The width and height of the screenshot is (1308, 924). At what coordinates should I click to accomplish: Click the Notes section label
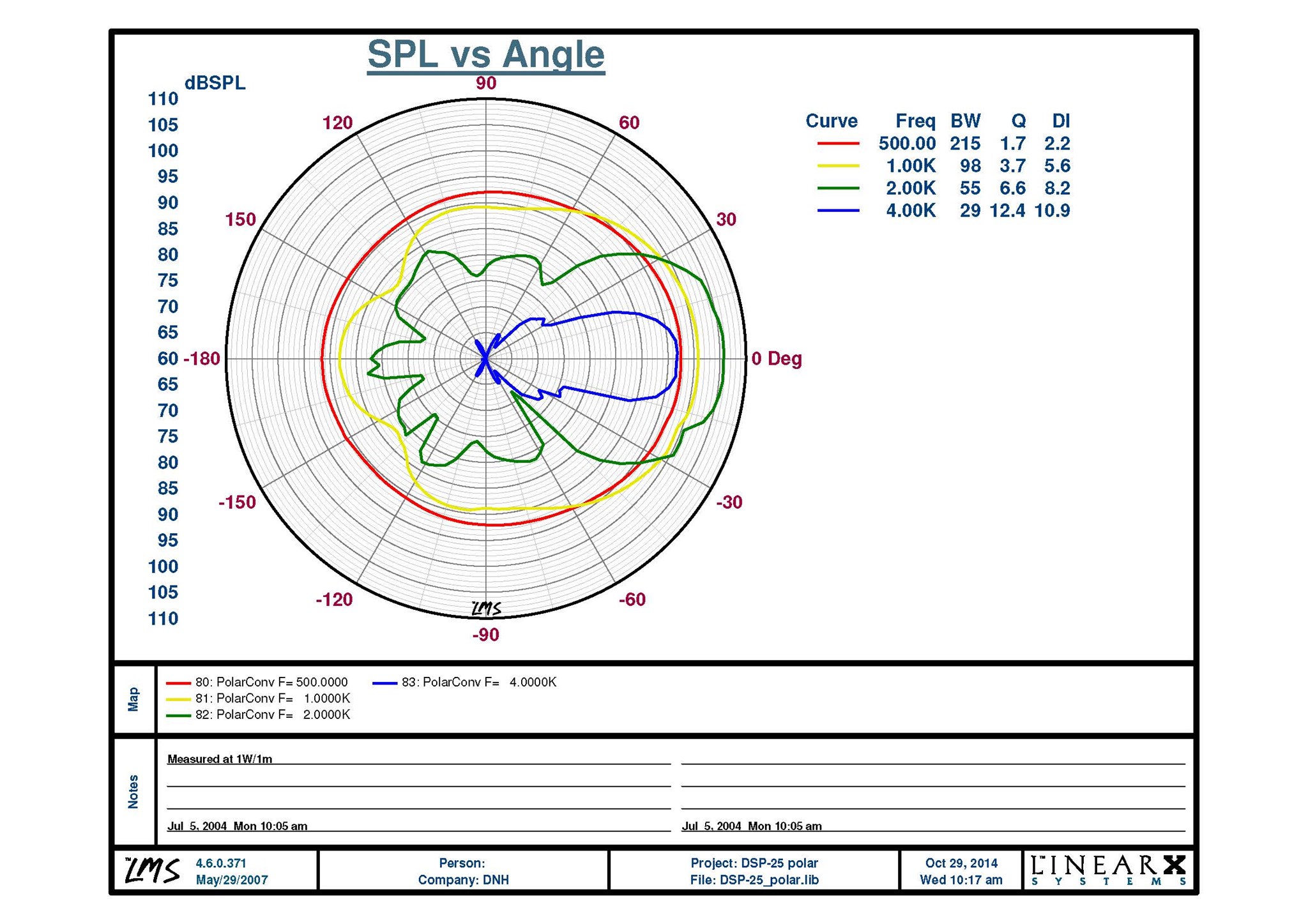click(133, 792)
